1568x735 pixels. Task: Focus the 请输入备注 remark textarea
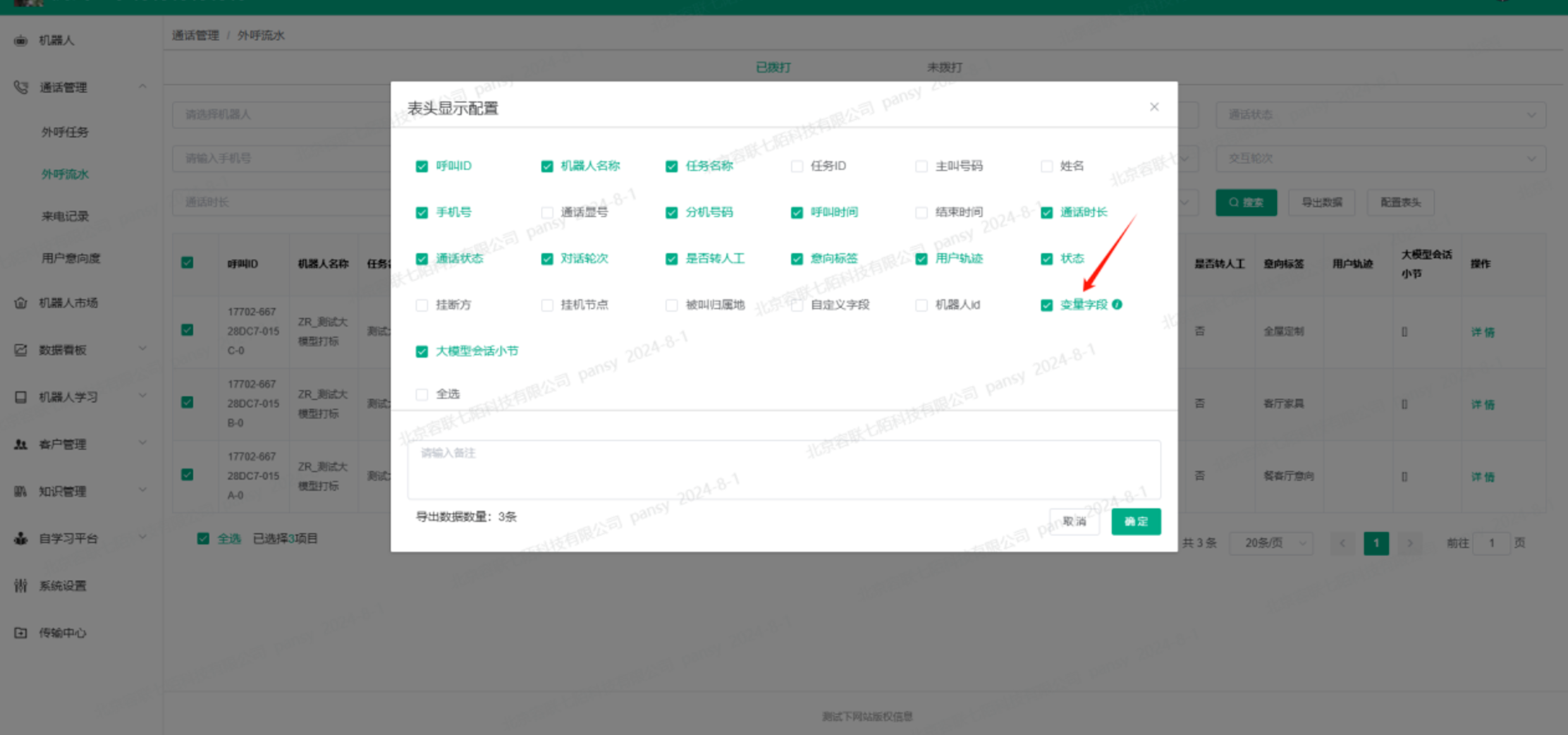pos(784,470)
